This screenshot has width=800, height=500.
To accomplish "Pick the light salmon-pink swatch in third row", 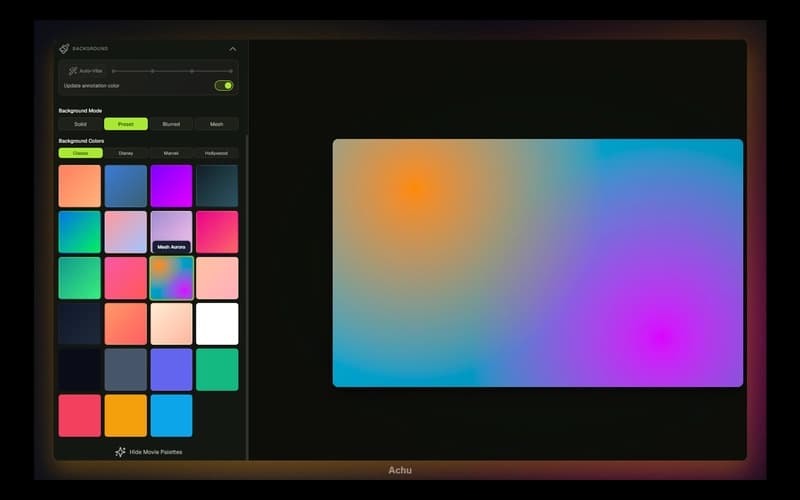I will point(217,278).
